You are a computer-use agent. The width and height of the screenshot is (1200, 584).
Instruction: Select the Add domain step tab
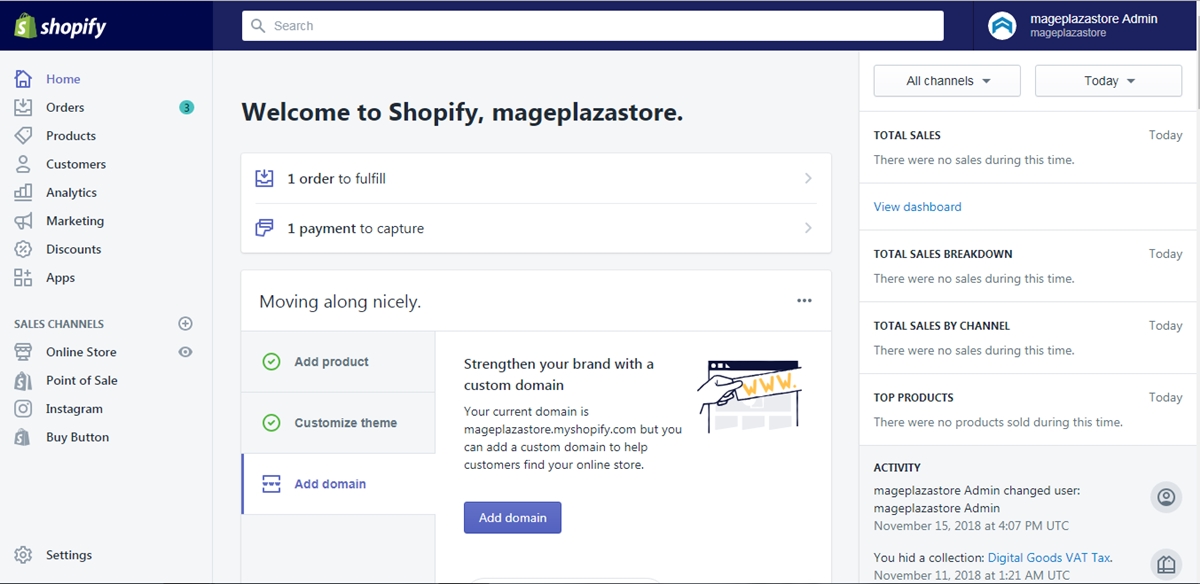338,484
